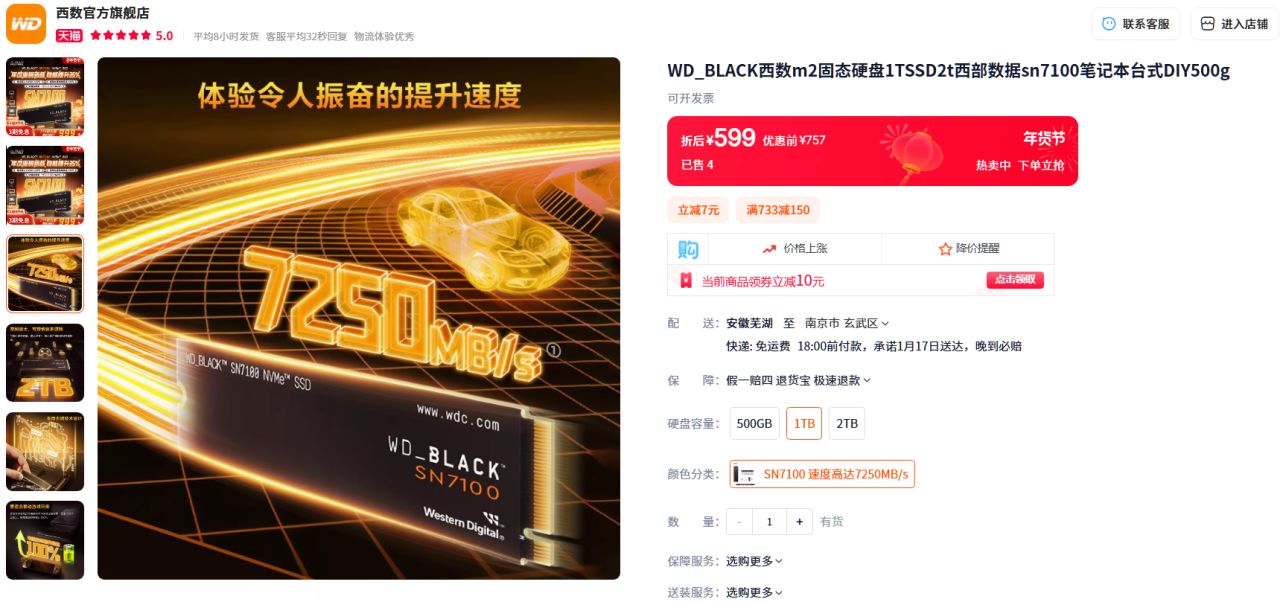View the 2TB product thumbnail image

click(x=45, y=363)
